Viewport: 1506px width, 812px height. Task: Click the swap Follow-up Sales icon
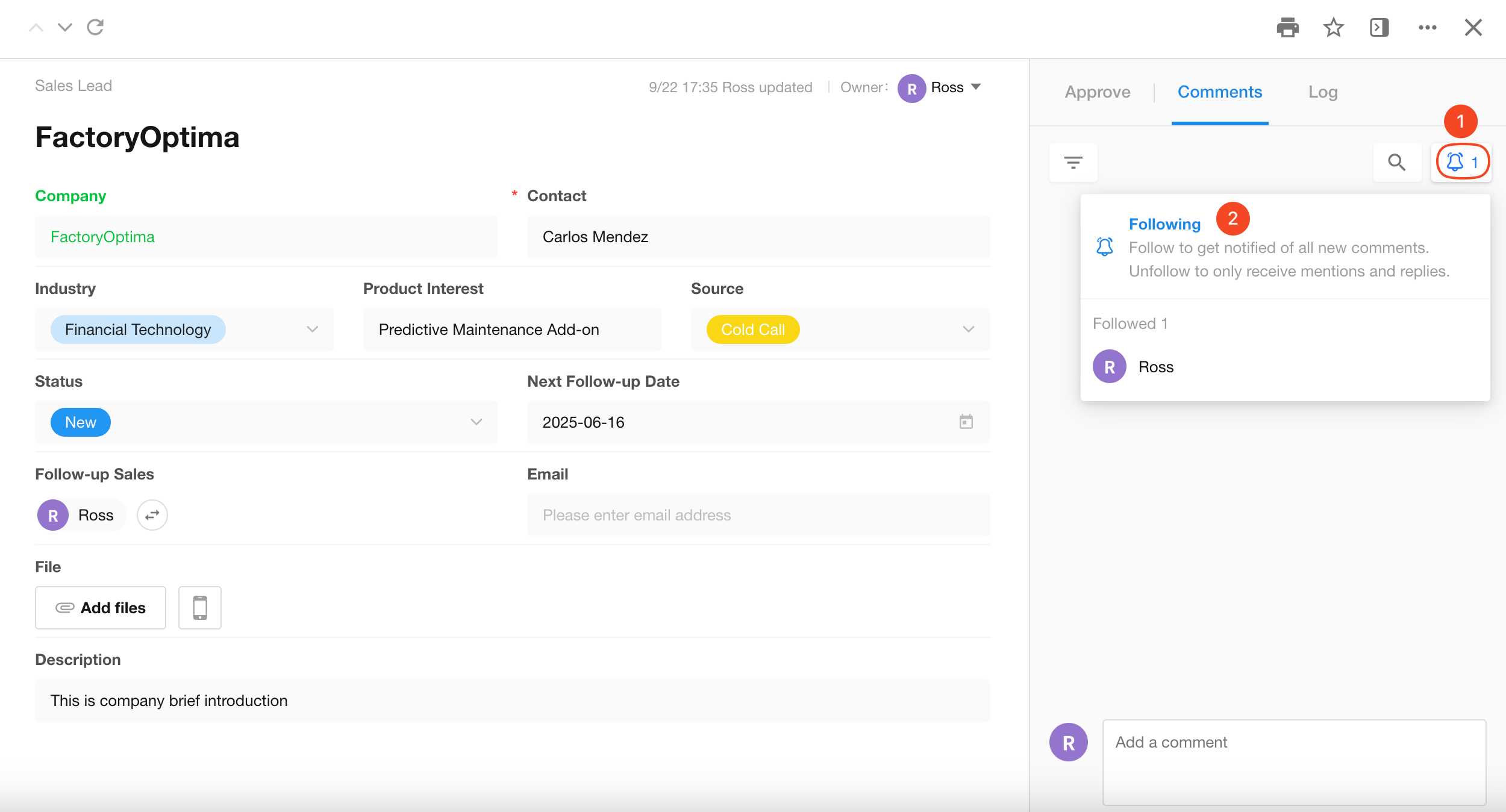pyautogui.click(x=152, y=515)
